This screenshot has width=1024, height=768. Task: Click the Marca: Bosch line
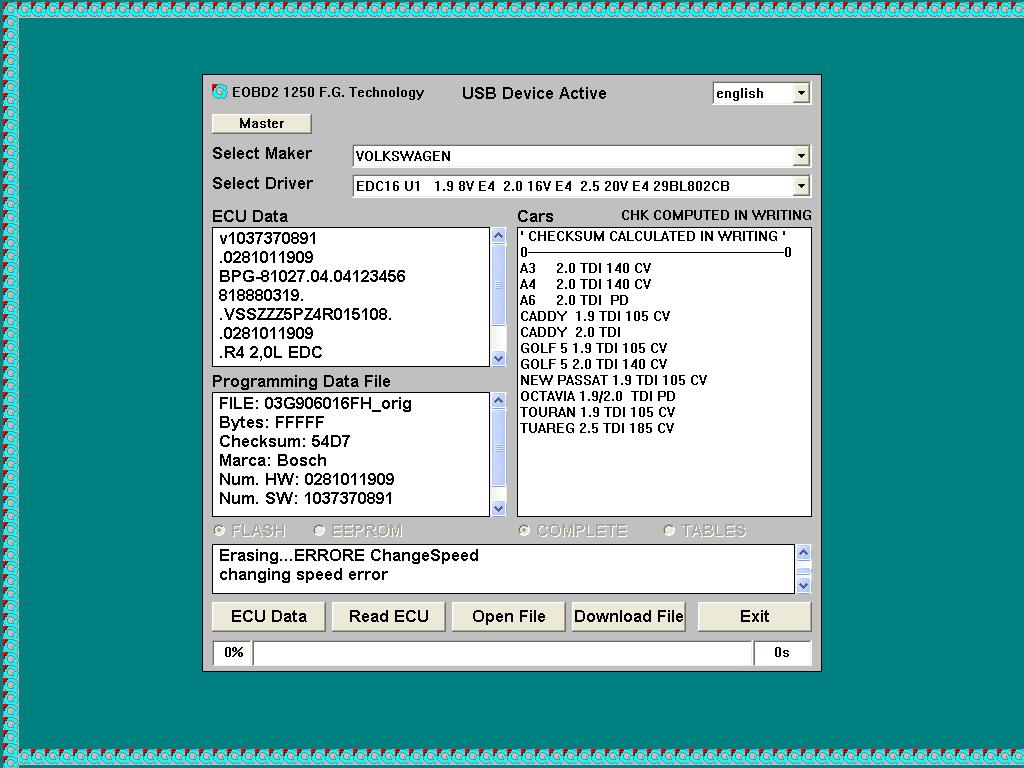272,460
